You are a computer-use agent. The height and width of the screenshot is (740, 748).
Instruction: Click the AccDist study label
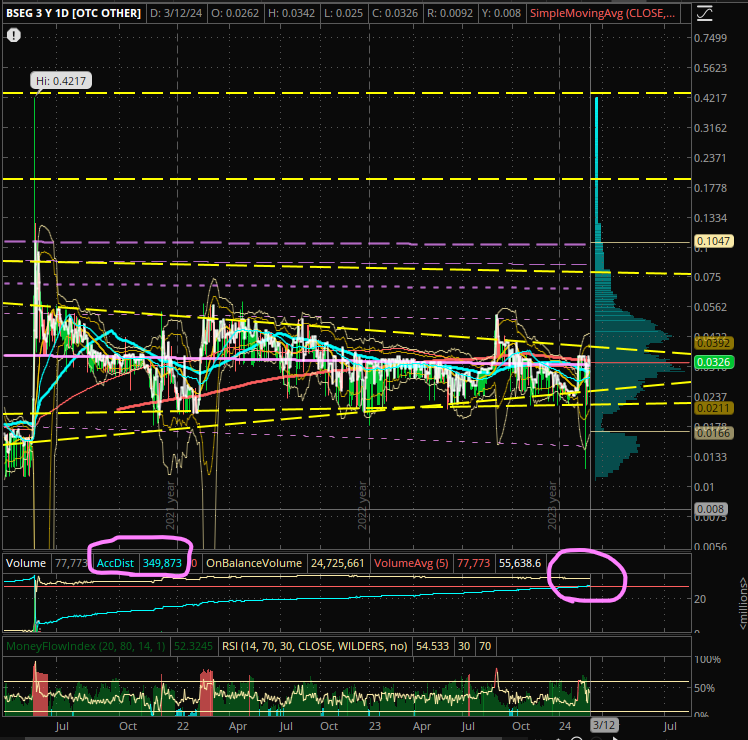(115, 563)
